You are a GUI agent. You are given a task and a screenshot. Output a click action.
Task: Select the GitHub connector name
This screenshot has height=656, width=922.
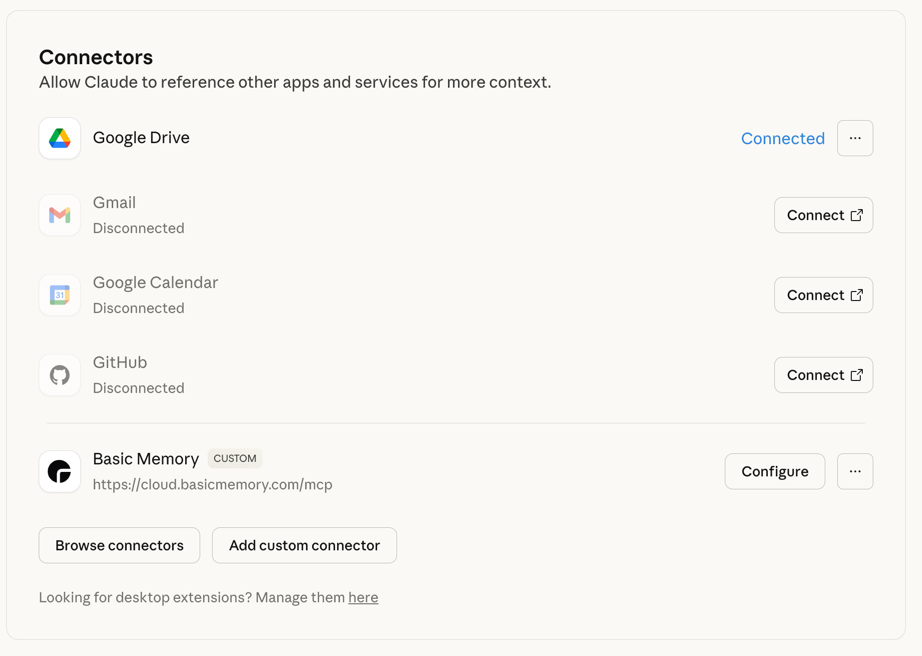pyautogui.click(x=120, y=363)
